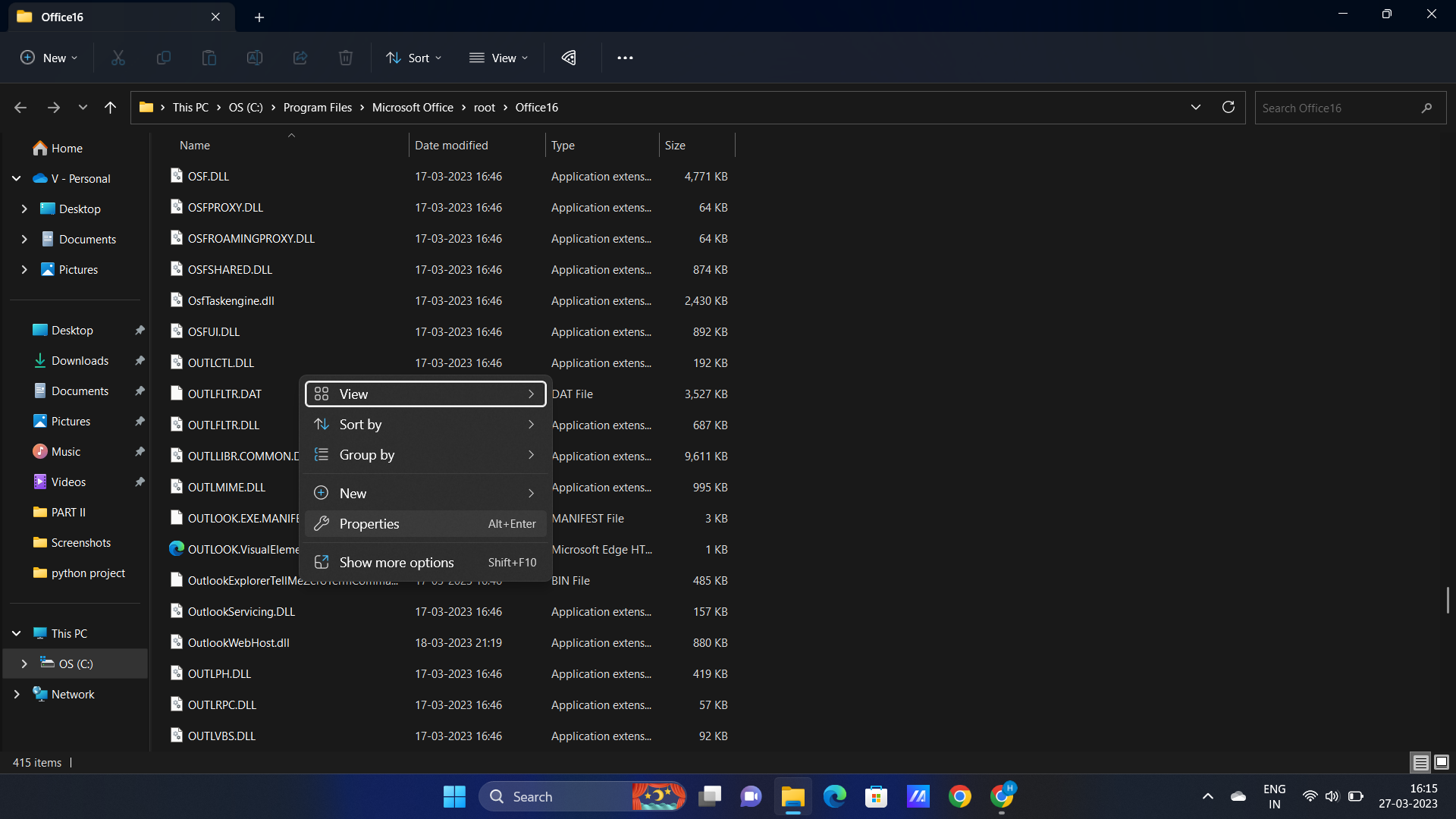Go up one folder level
1456x819 pixels.
tap(111, 108)
